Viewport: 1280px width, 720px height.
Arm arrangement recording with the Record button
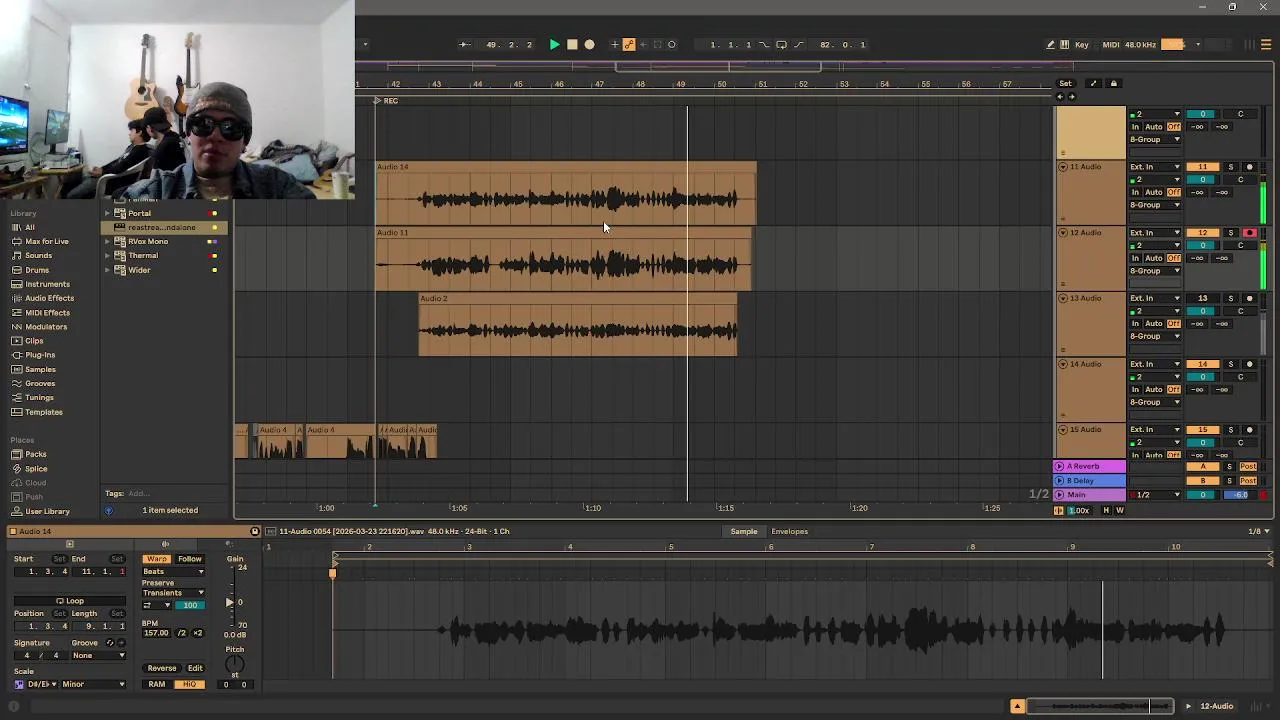point(589,44)
